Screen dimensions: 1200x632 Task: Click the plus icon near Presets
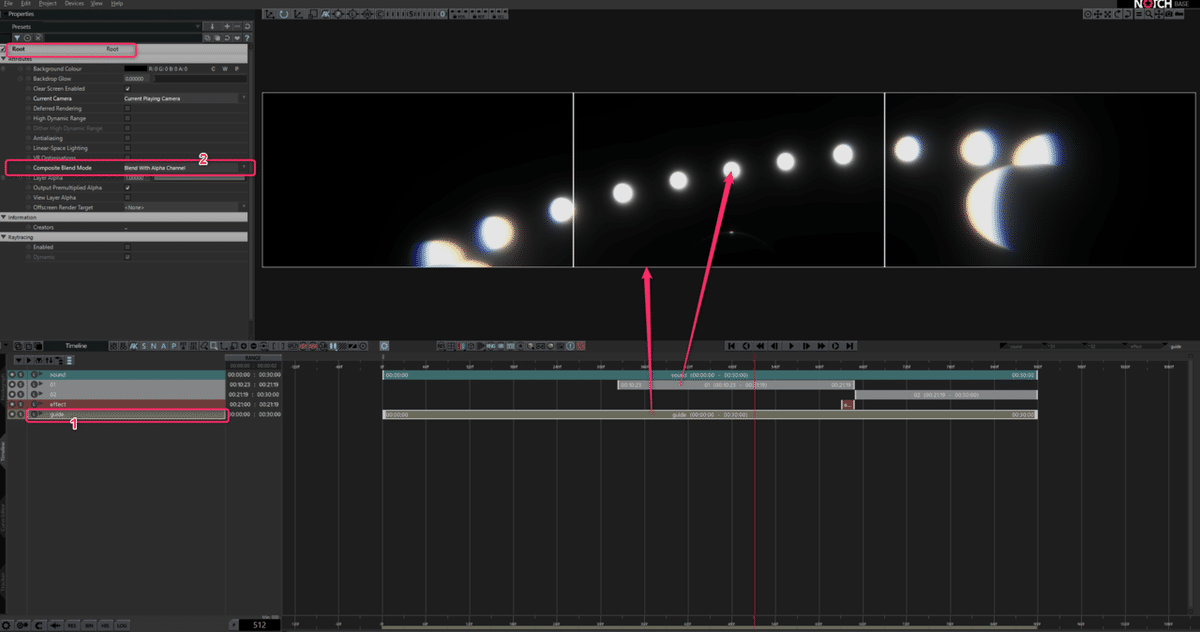[x=227, y=26]
